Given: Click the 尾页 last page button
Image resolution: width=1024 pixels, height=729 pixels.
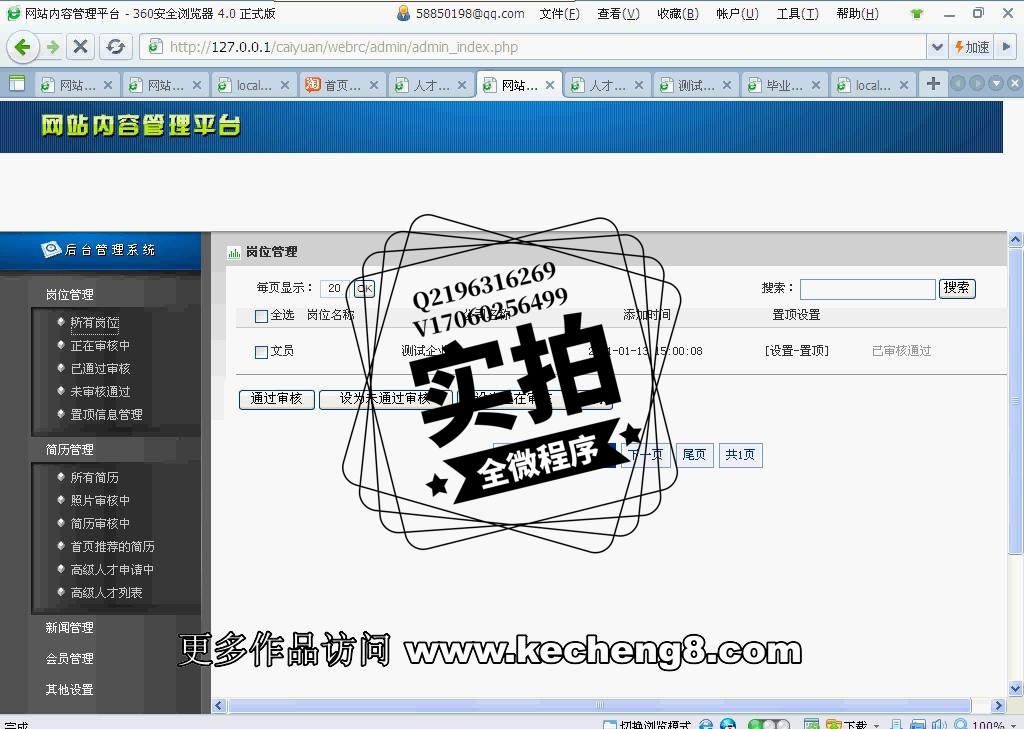Looking at the screenshot, I should pos(694,455).
